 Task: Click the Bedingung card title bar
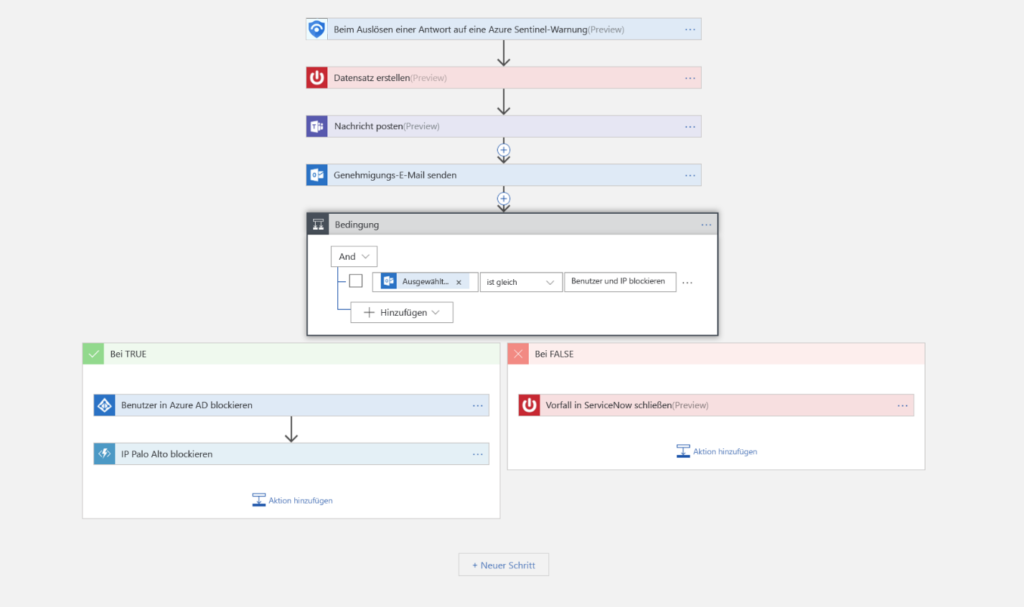coord(513,224)
